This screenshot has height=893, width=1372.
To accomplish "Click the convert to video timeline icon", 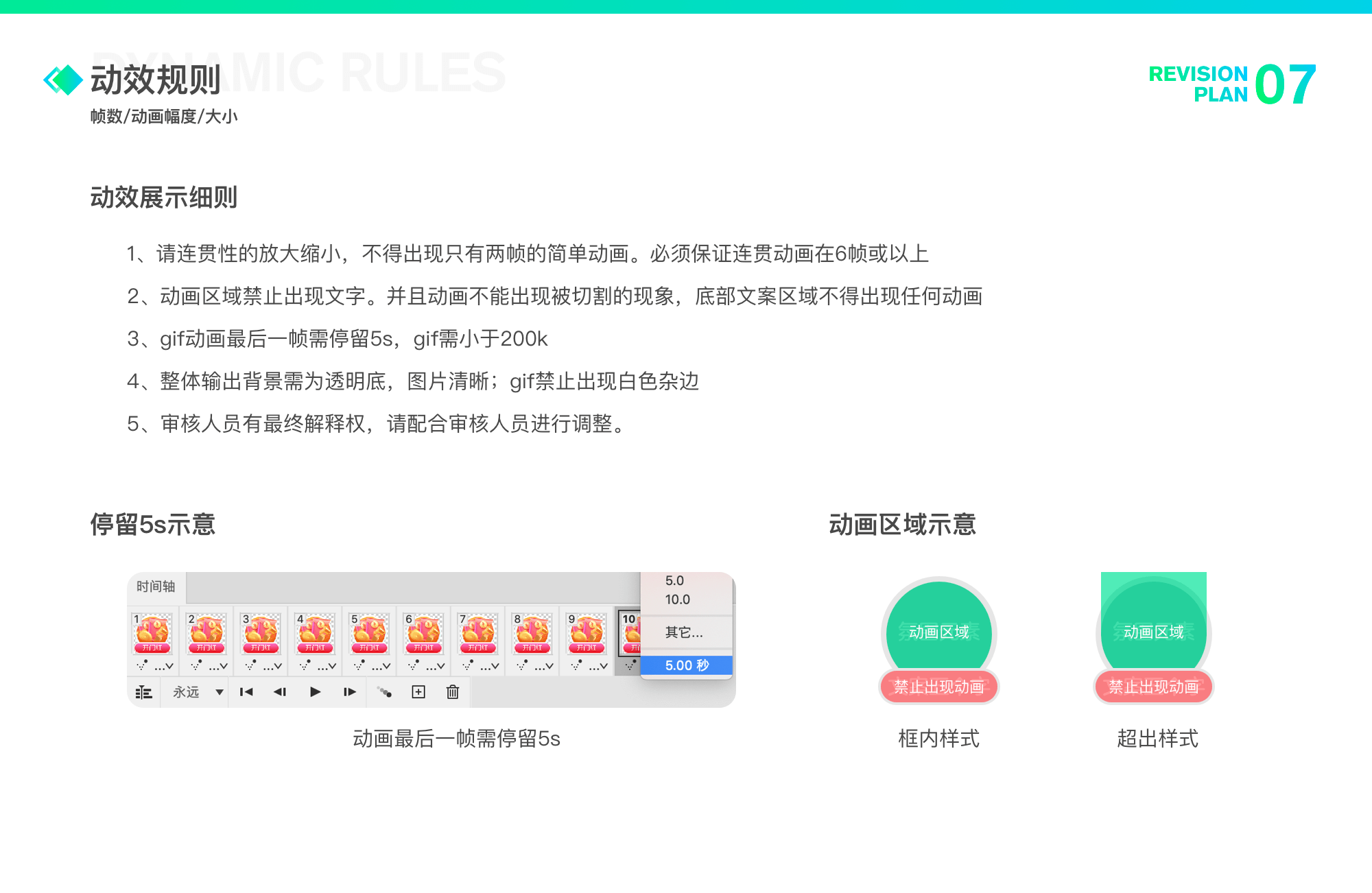I will pyautogui.click(x=143, y=692).
